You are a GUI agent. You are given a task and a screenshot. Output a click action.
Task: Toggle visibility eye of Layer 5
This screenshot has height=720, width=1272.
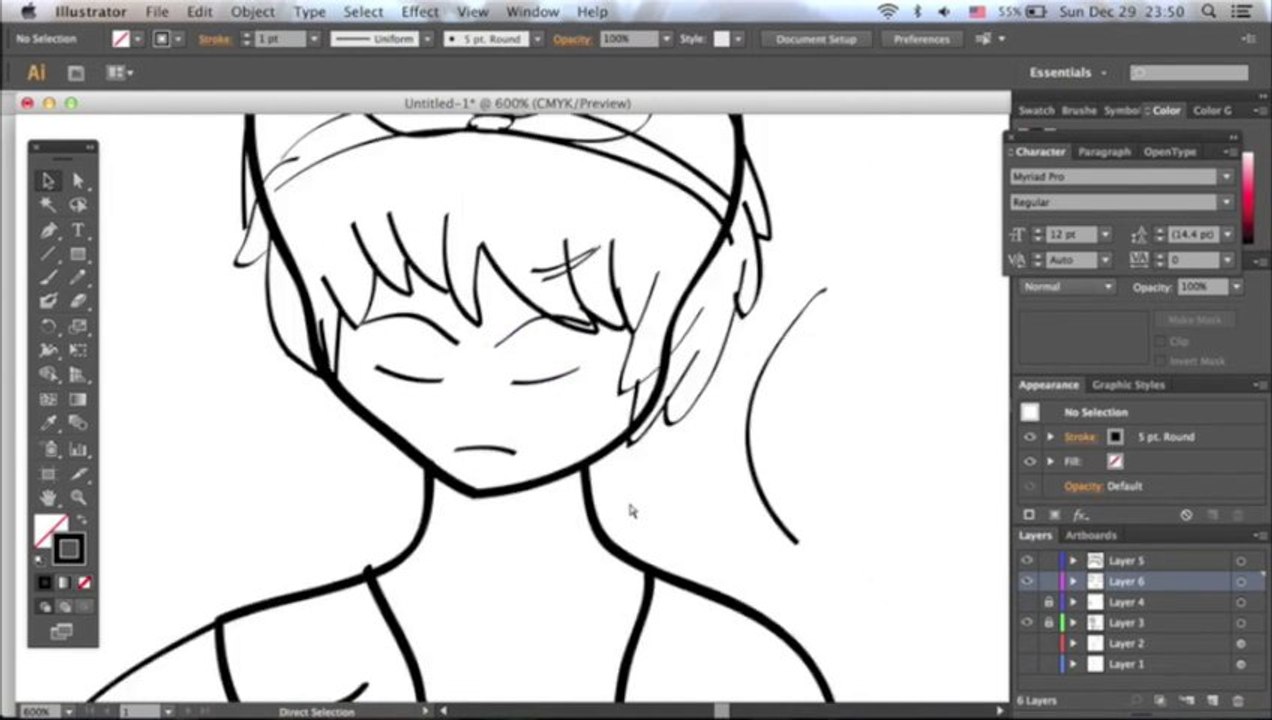click(1027, 561)
